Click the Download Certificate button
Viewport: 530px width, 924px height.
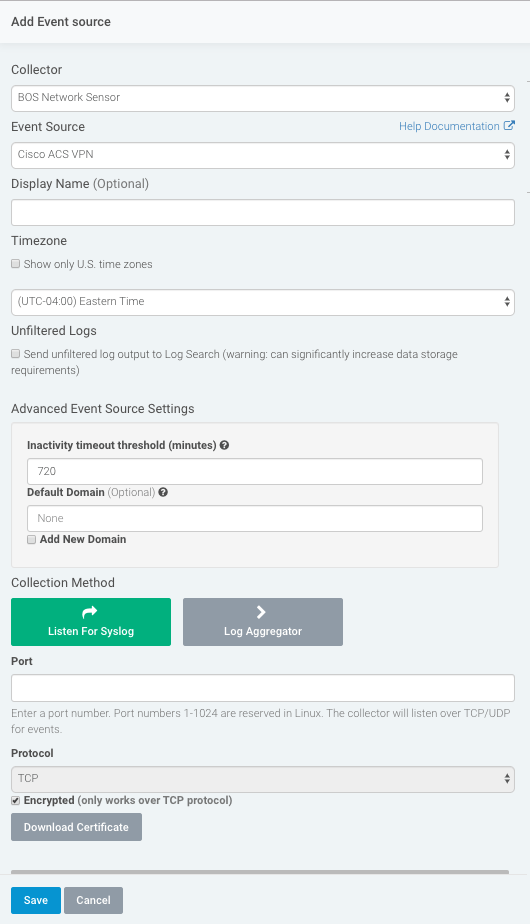[77, 827]
